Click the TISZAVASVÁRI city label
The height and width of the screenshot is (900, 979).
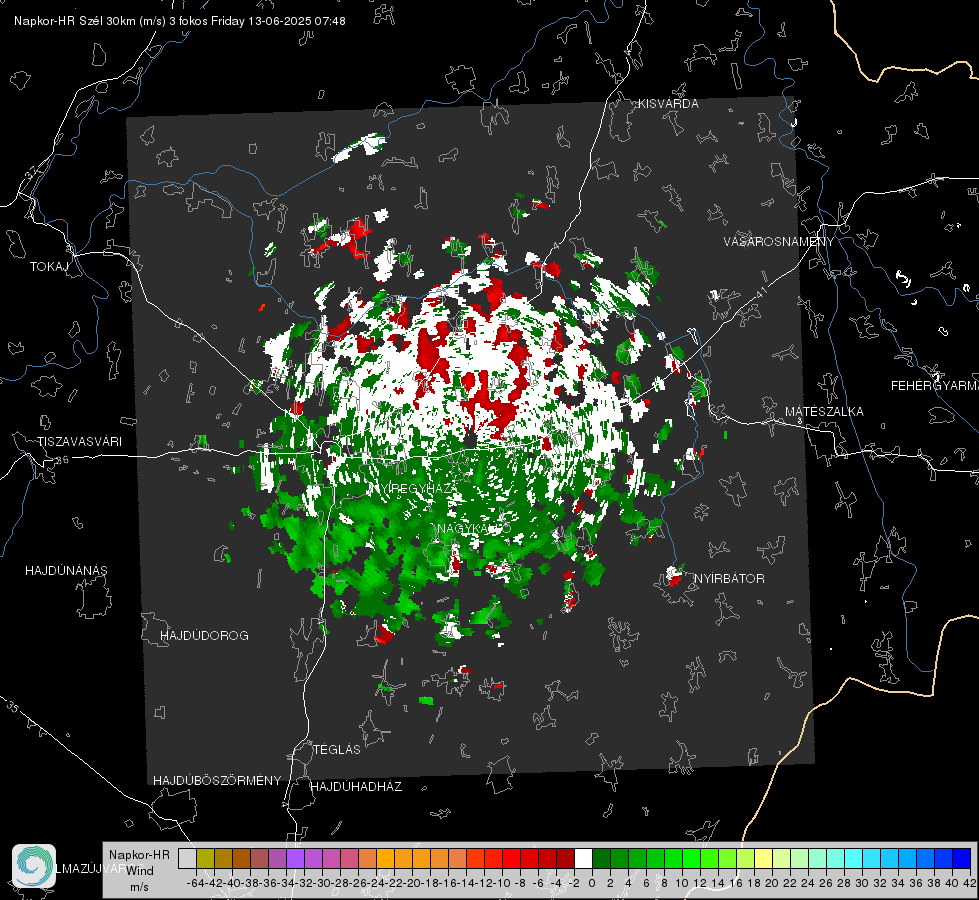[79, 442]
